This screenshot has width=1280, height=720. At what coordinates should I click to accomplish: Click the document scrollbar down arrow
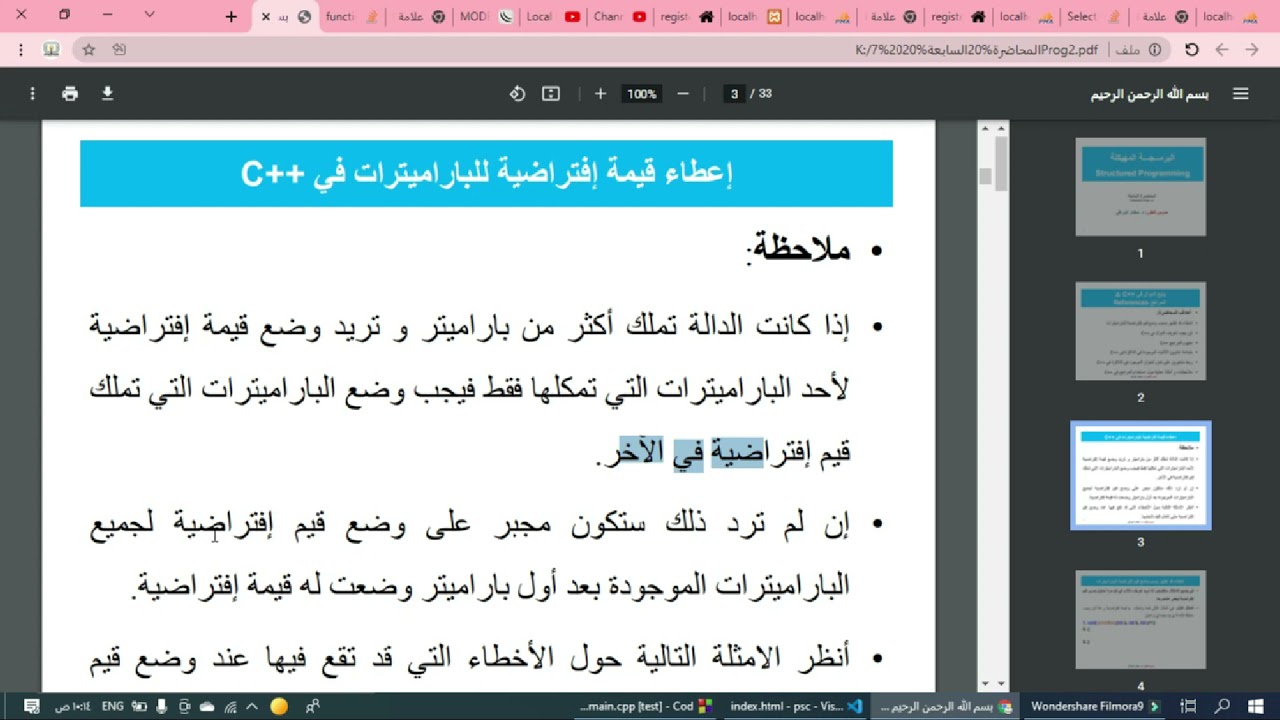pos(985,683)
